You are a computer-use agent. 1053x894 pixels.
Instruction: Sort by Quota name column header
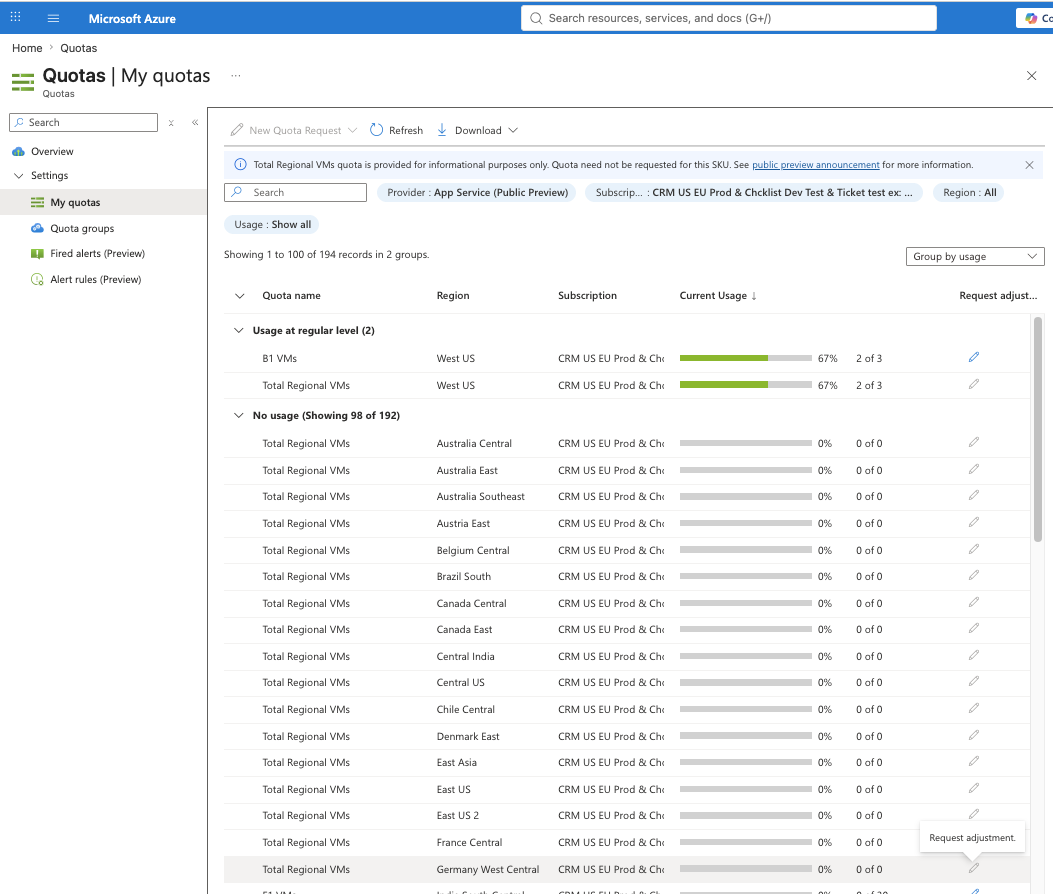coord(291,296)
